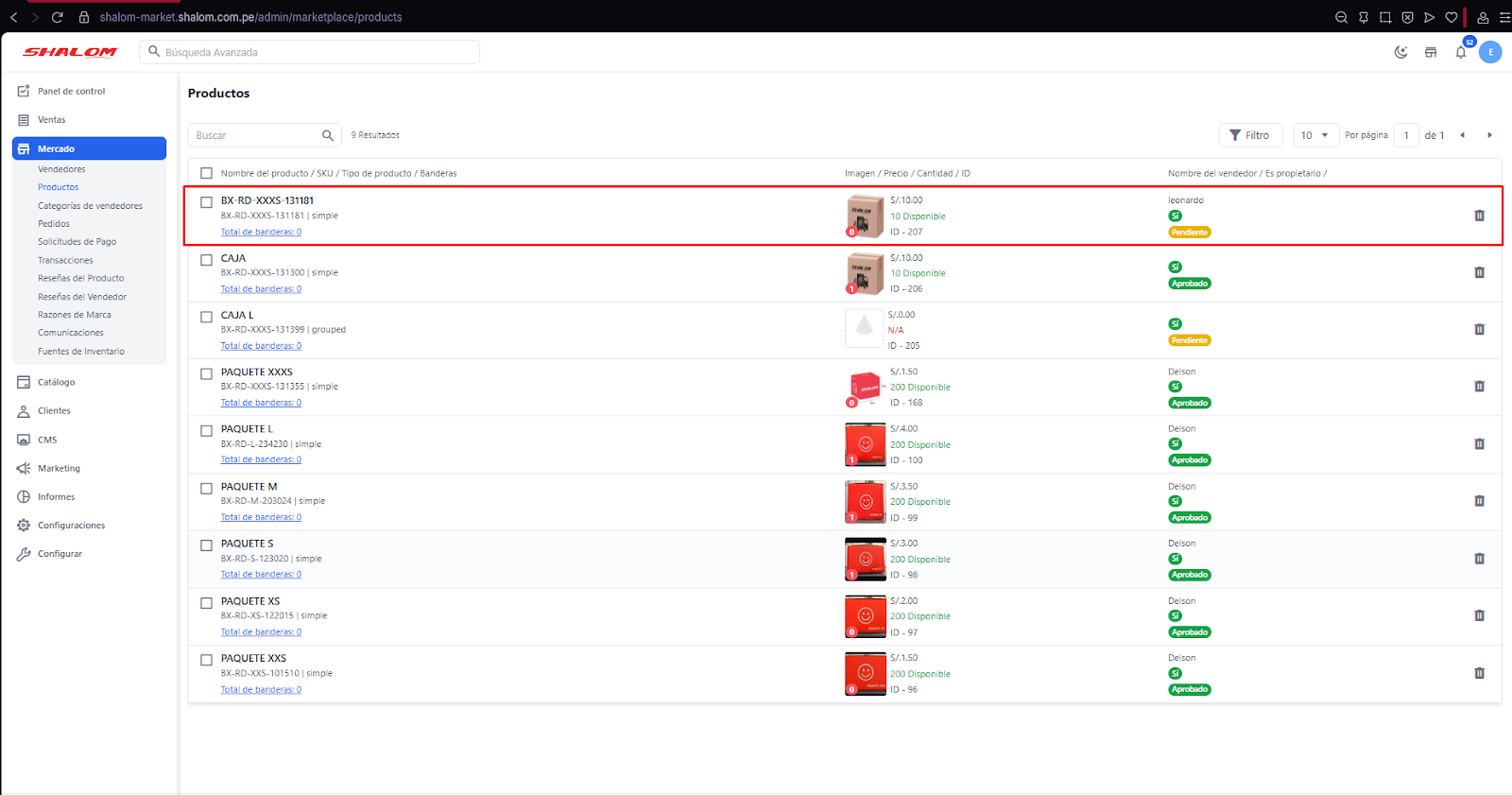1512x795 pixels.
Task: Open the storefront icon in header
Action: tap(1431, 53)
